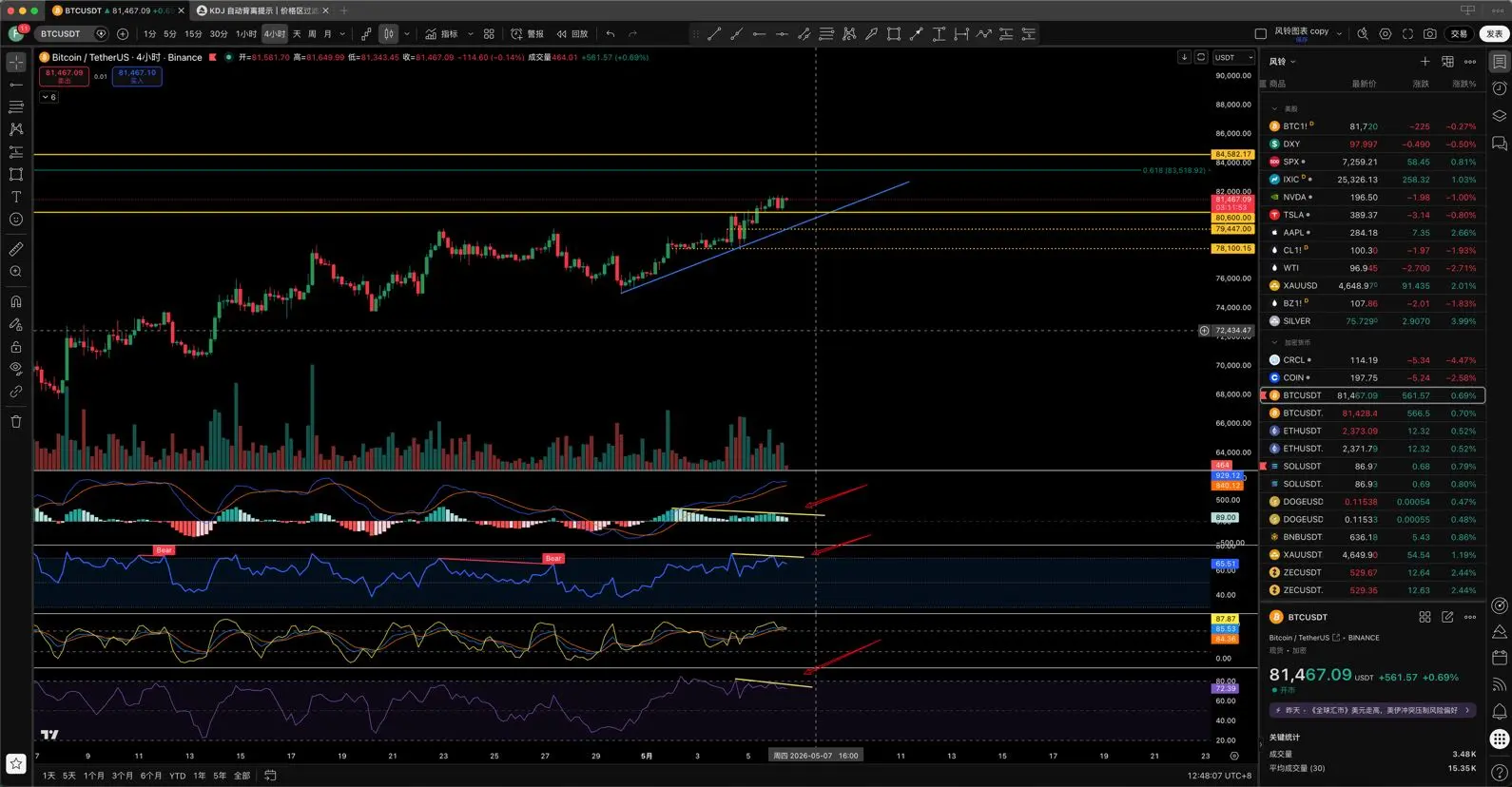Open the go-to-date calendar icon

pyautogui.click(x=270, y=776)
